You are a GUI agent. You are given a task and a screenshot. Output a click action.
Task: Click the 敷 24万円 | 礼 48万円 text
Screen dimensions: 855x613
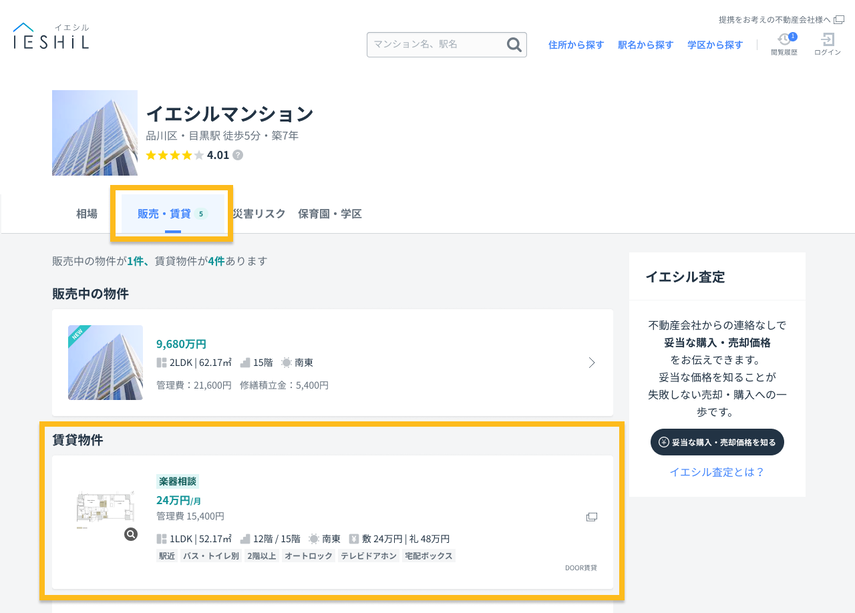click(406, 539)
